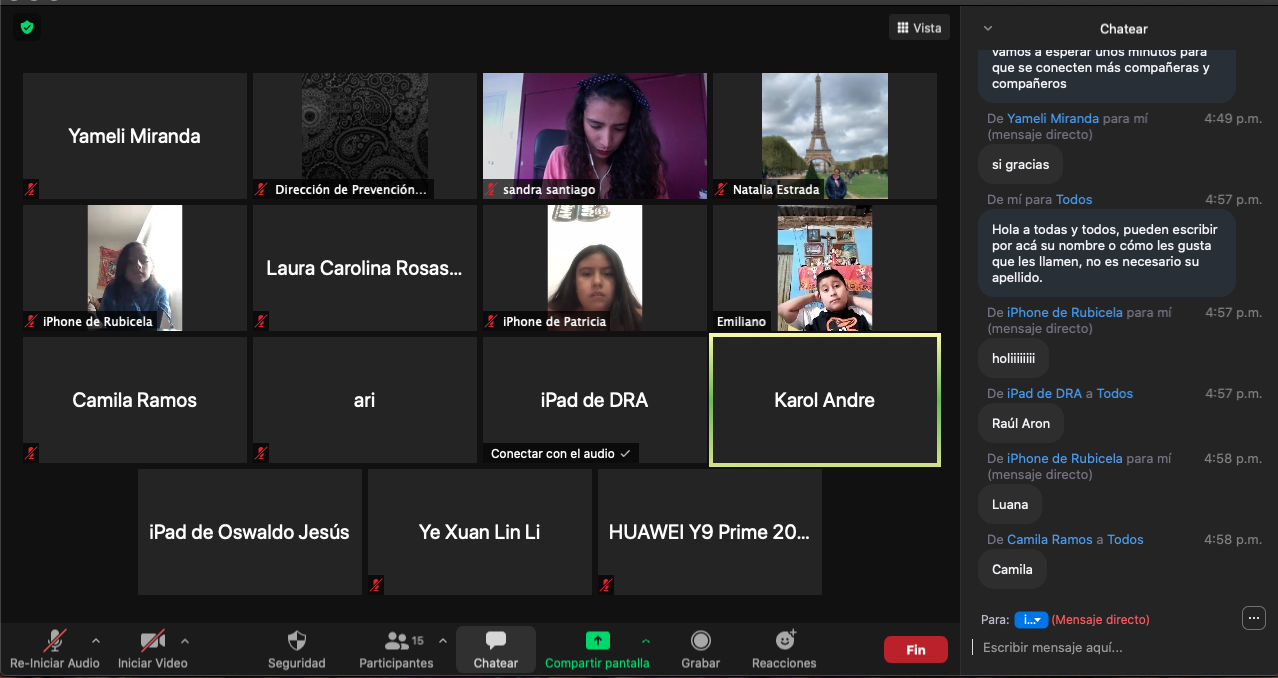The height and width of the screenshot is (678, 1278).
Task: Start sharing with Compartir pantalla icon
Action: [597, 641]
